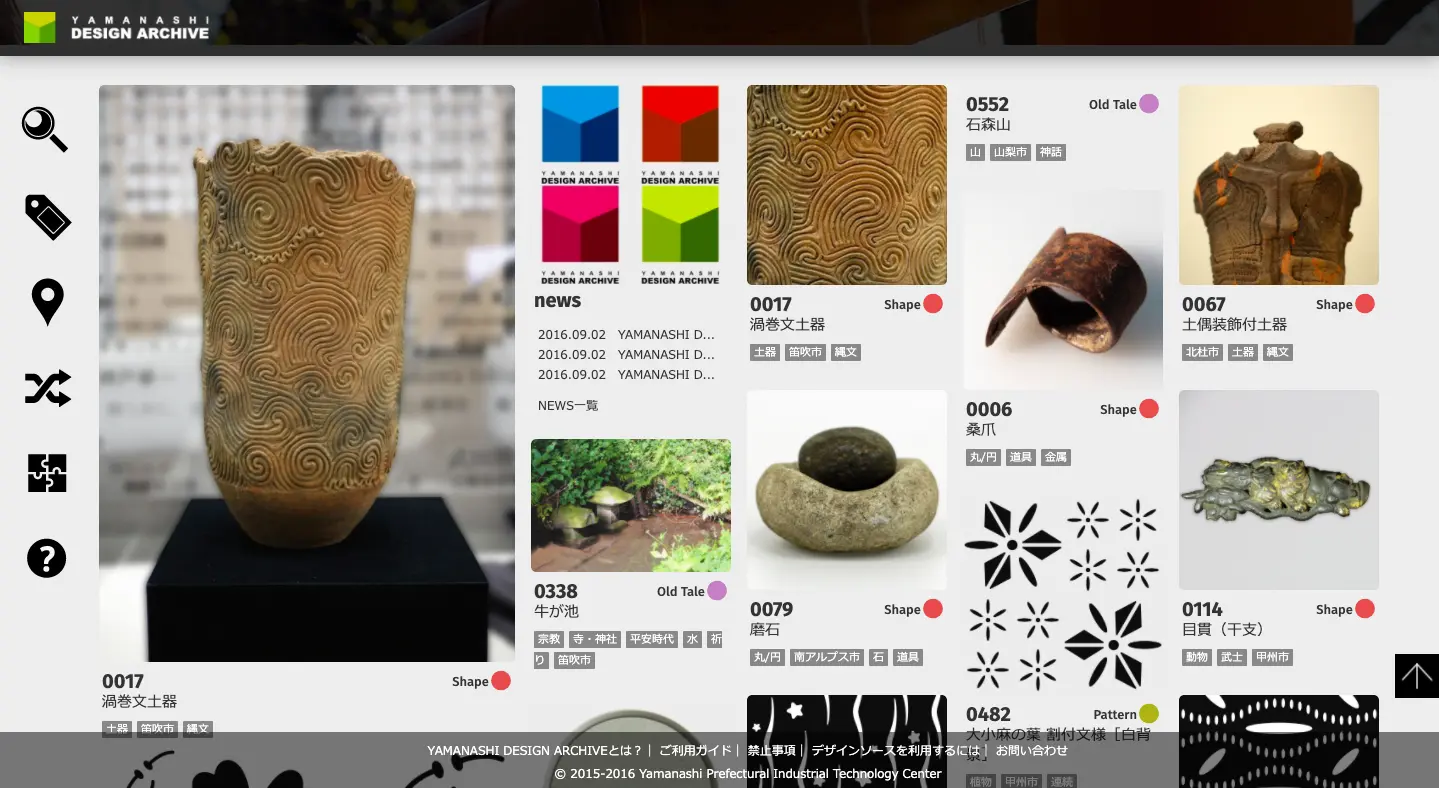Open the puzzle piece icon in the sidebar

click(x=47, y=473)
